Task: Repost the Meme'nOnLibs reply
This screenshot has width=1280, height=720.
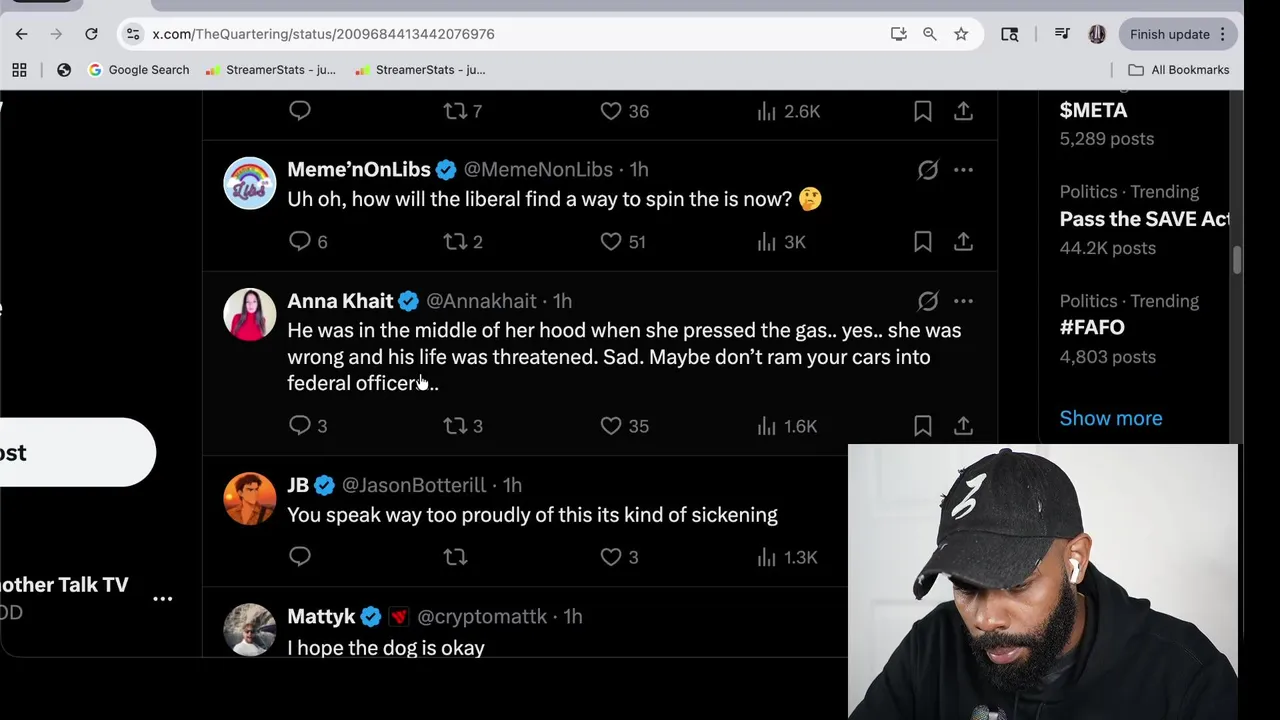Action: pos(456,242)
